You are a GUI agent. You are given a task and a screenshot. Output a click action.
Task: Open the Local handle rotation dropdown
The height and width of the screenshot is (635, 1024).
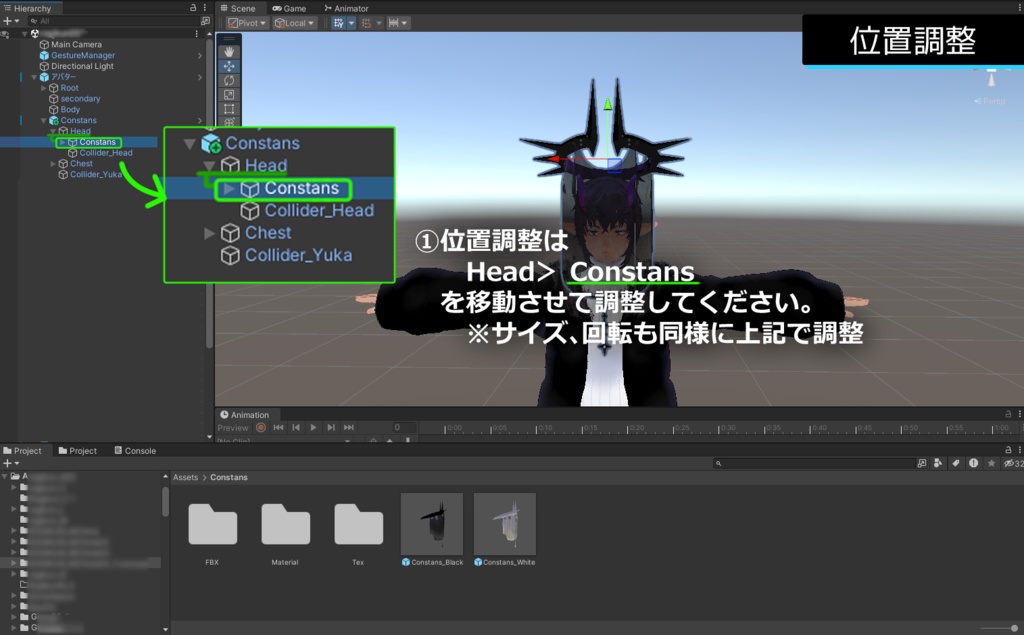pos(295,23)
